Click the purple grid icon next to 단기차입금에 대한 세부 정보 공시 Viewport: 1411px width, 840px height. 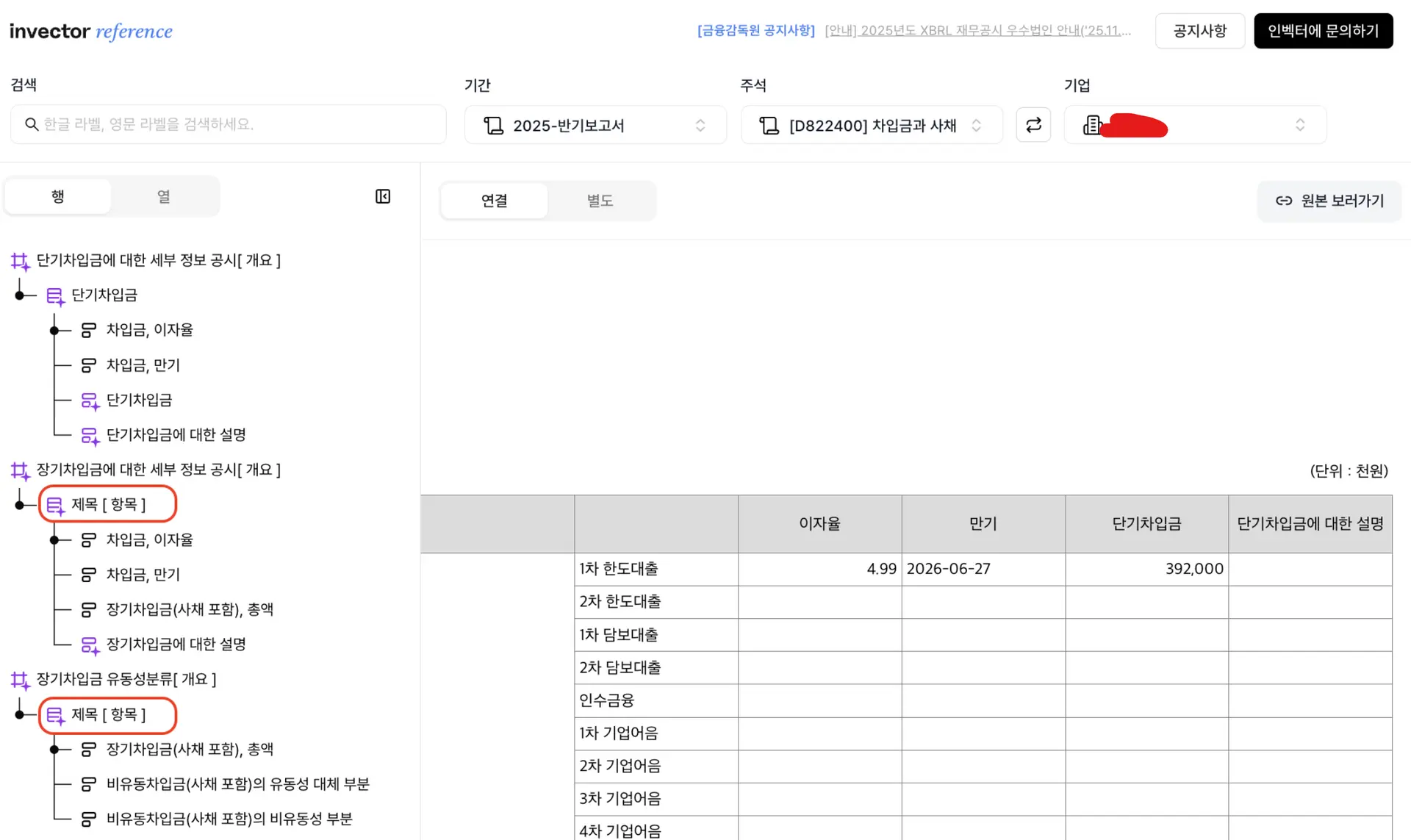(x=20, y=261)
